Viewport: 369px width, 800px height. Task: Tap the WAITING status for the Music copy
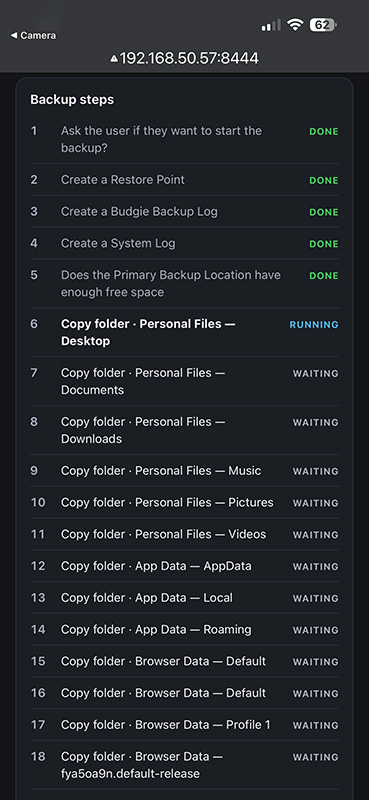coord(315,471)
